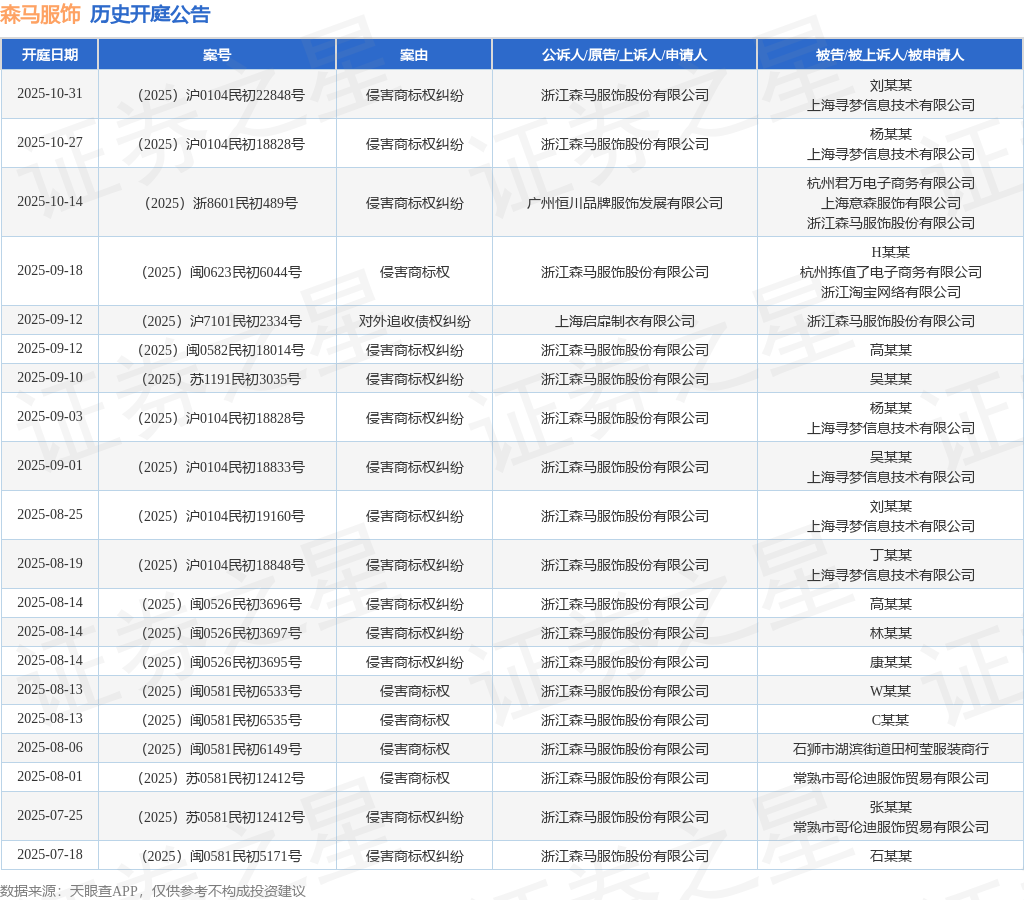Image resolution: width=1024 pixels, height=900 pixels.
Task: Select the date 2025-10-31
Action: click(x=50, y=93)
